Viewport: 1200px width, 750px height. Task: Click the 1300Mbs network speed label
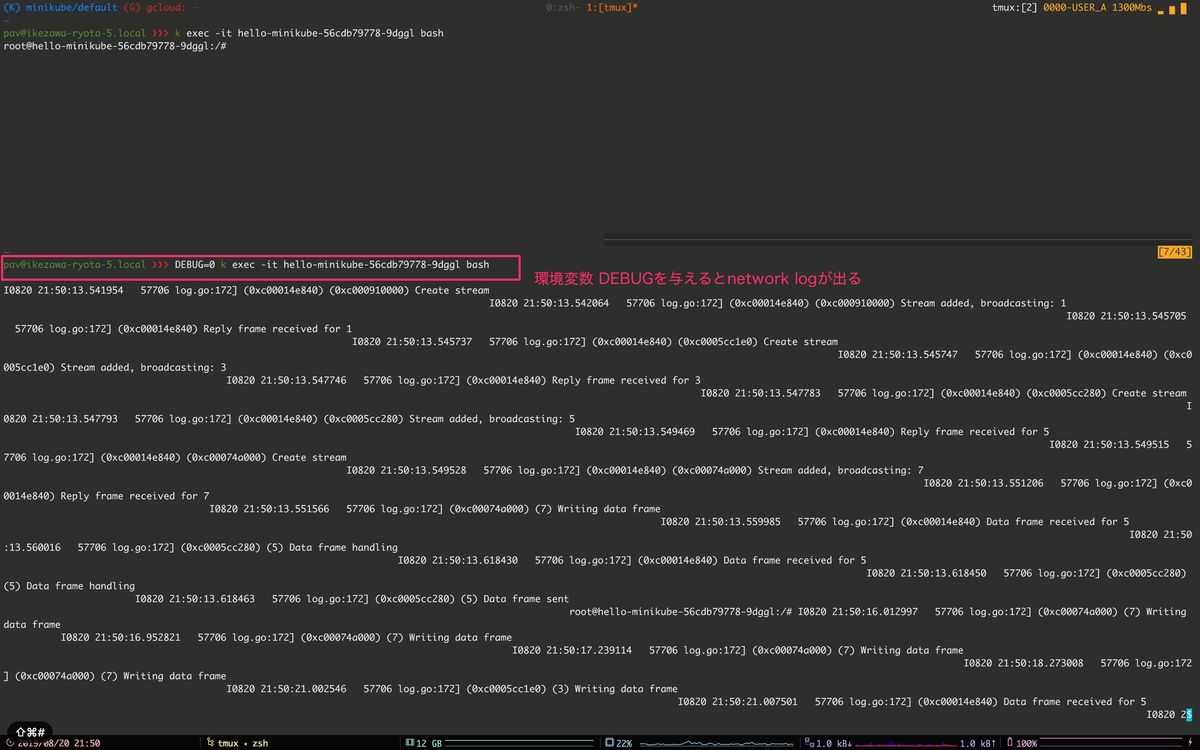[x=1130, y=8]
